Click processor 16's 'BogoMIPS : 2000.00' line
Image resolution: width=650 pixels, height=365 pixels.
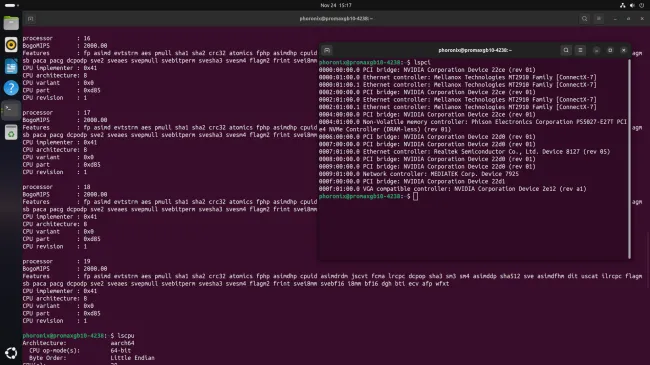click(x=65, y=46)
